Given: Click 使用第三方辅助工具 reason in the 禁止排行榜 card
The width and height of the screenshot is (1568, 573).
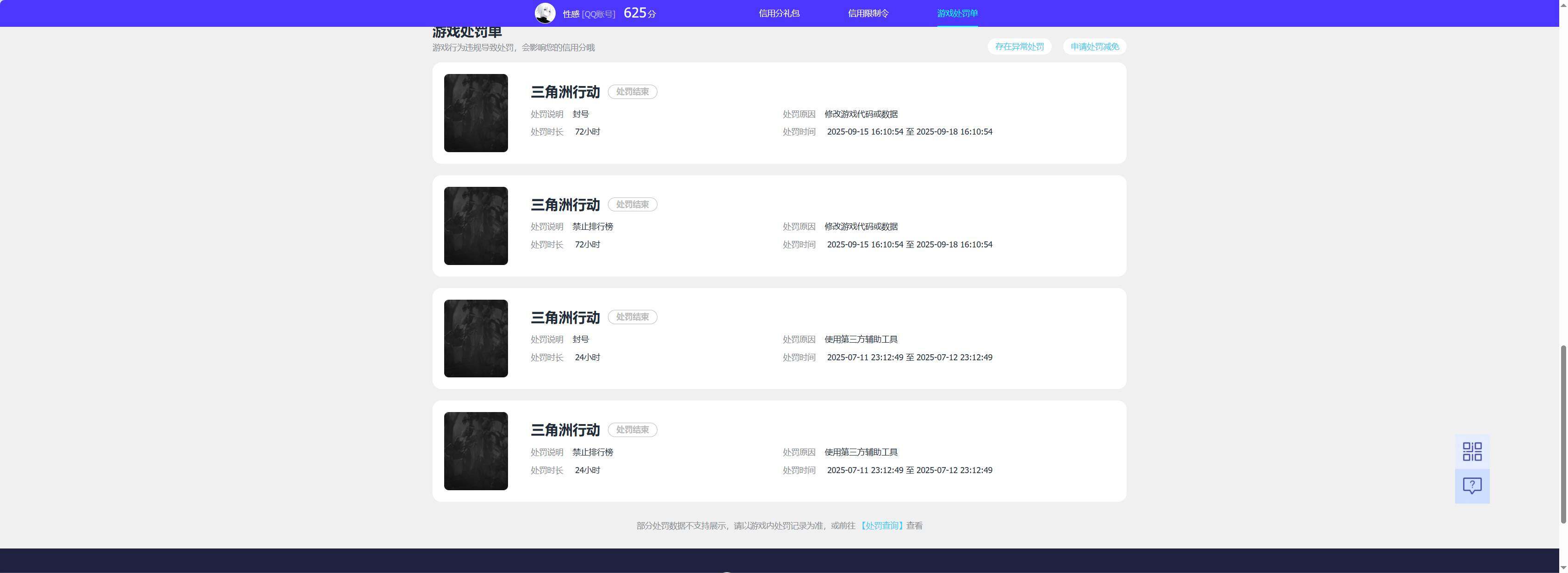Looking at the screenshot, I should pyautogui.click(x=861, y=452).
